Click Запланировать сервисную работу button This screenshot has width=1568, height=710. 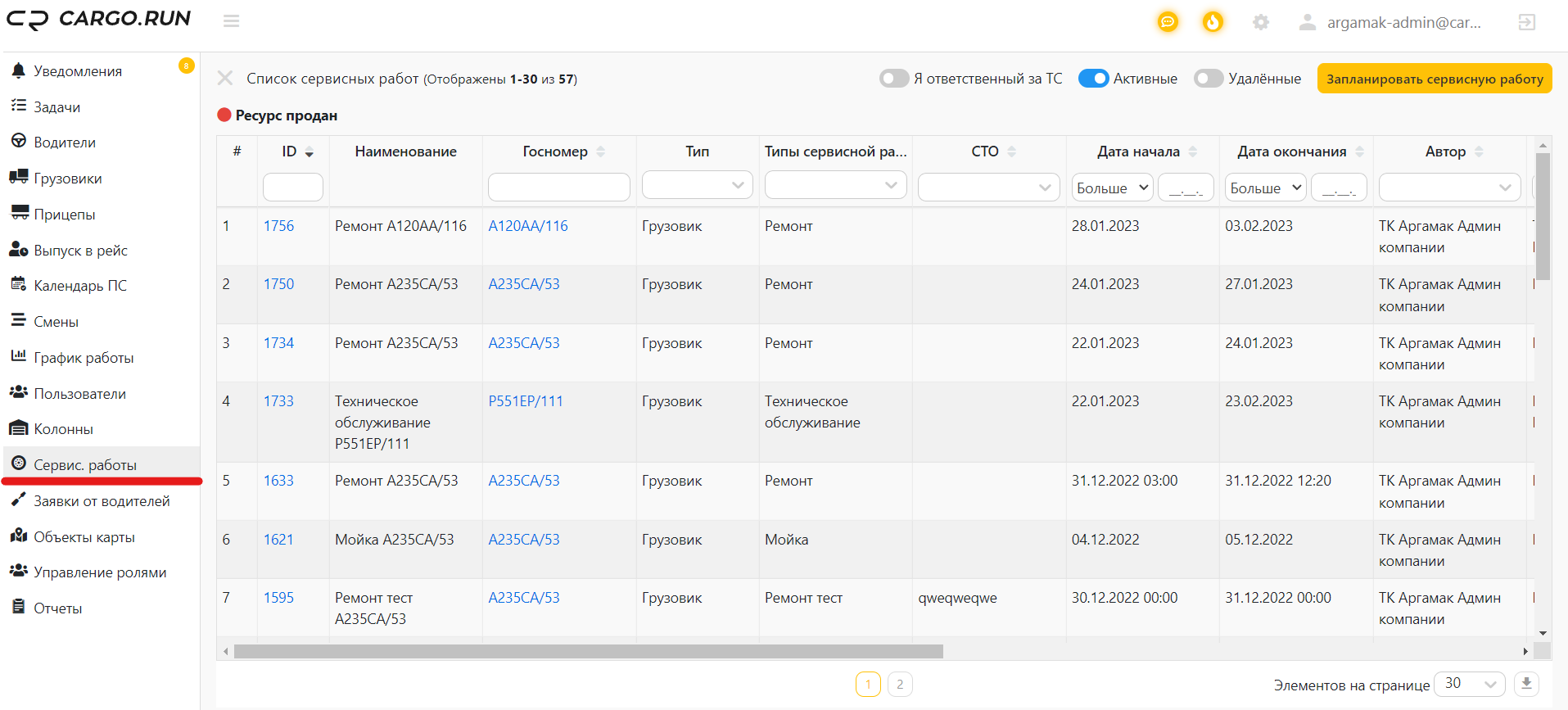(x=1435, y=79)
